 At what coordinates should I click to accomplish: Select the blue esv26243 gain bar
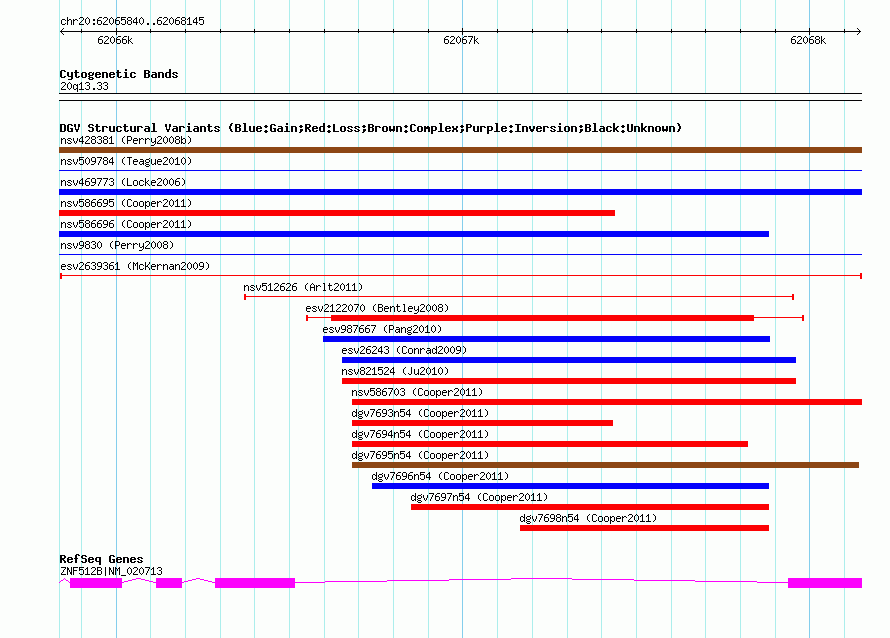point(569,360)
